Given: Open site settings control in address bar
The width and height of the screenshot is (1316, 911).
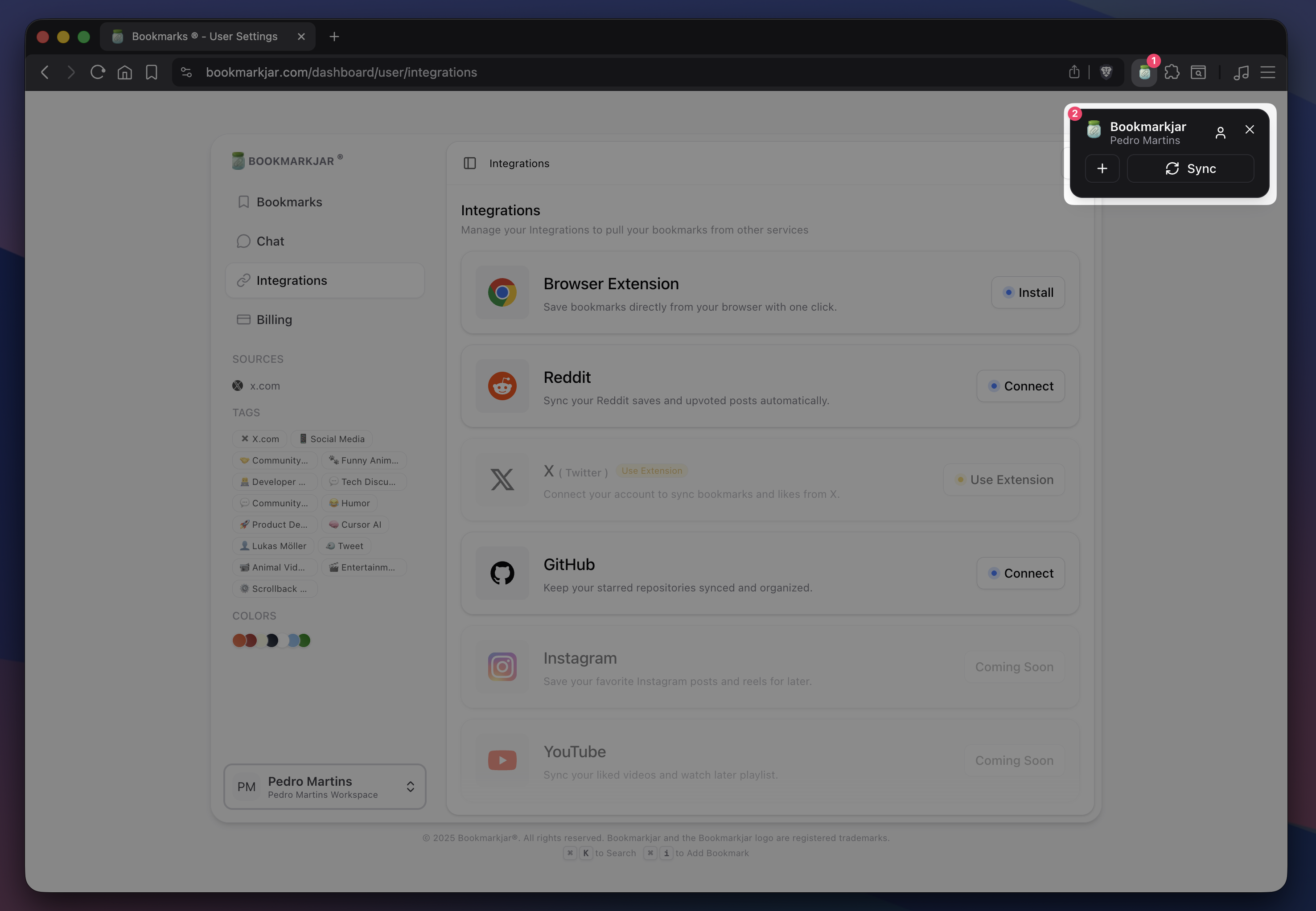Looking at the screenshot, I should (x=186, y=72).
